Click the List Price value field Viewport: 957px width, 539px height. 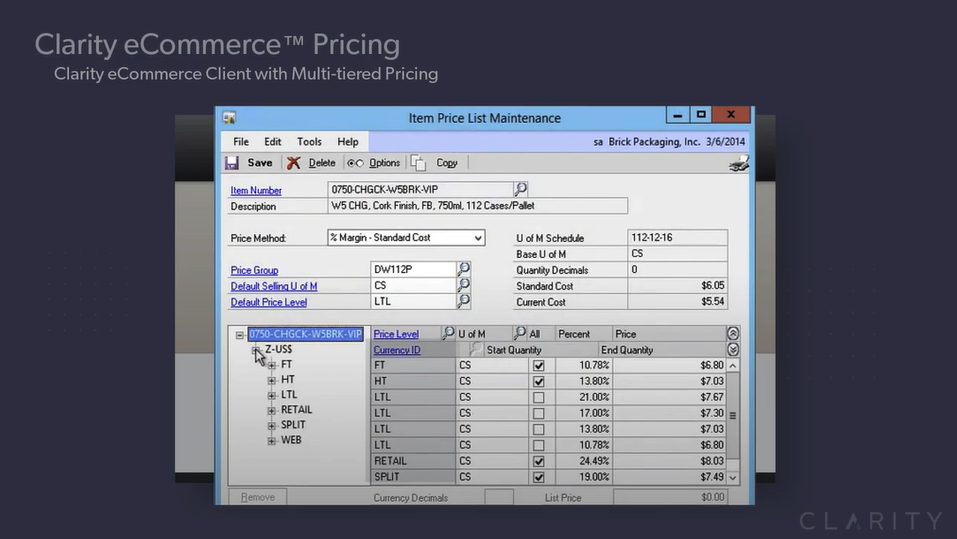(x=670, y=497)
